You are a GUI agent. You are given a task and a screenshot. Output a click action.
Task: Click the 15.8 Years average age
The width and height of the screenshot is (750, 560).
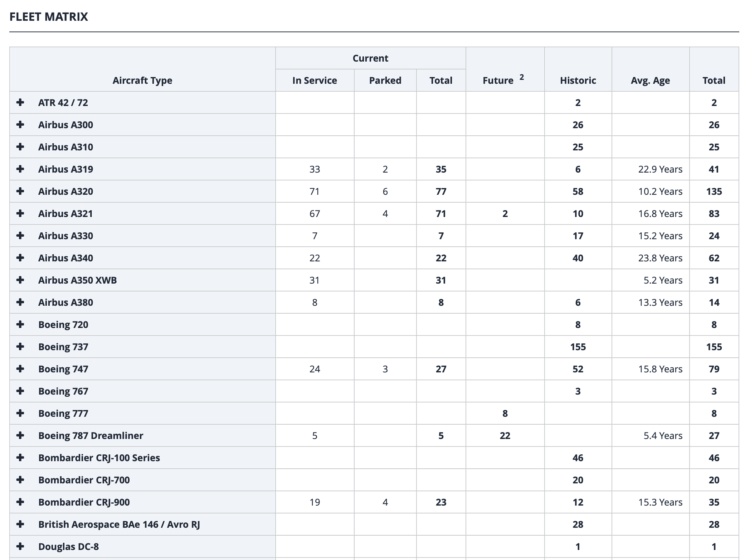[660, 369]
